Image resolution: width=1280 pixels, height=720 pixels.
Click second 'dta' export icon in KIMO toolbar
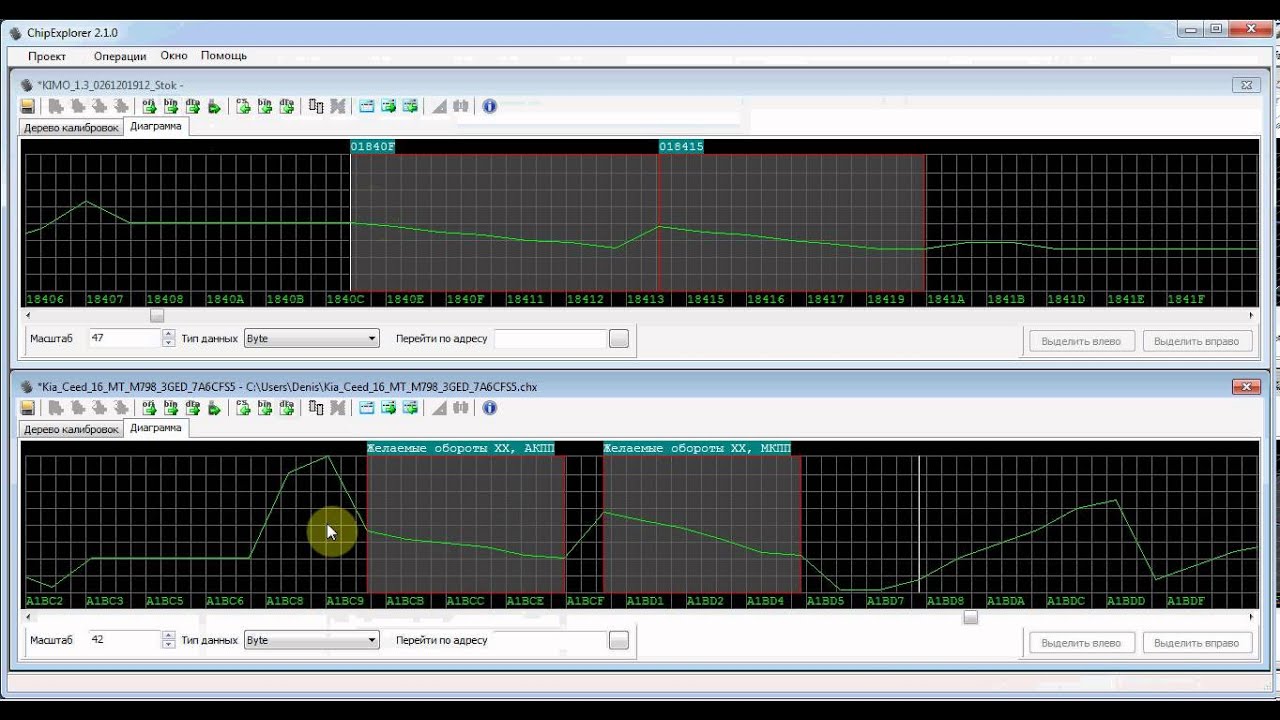(x=287, y=106)
